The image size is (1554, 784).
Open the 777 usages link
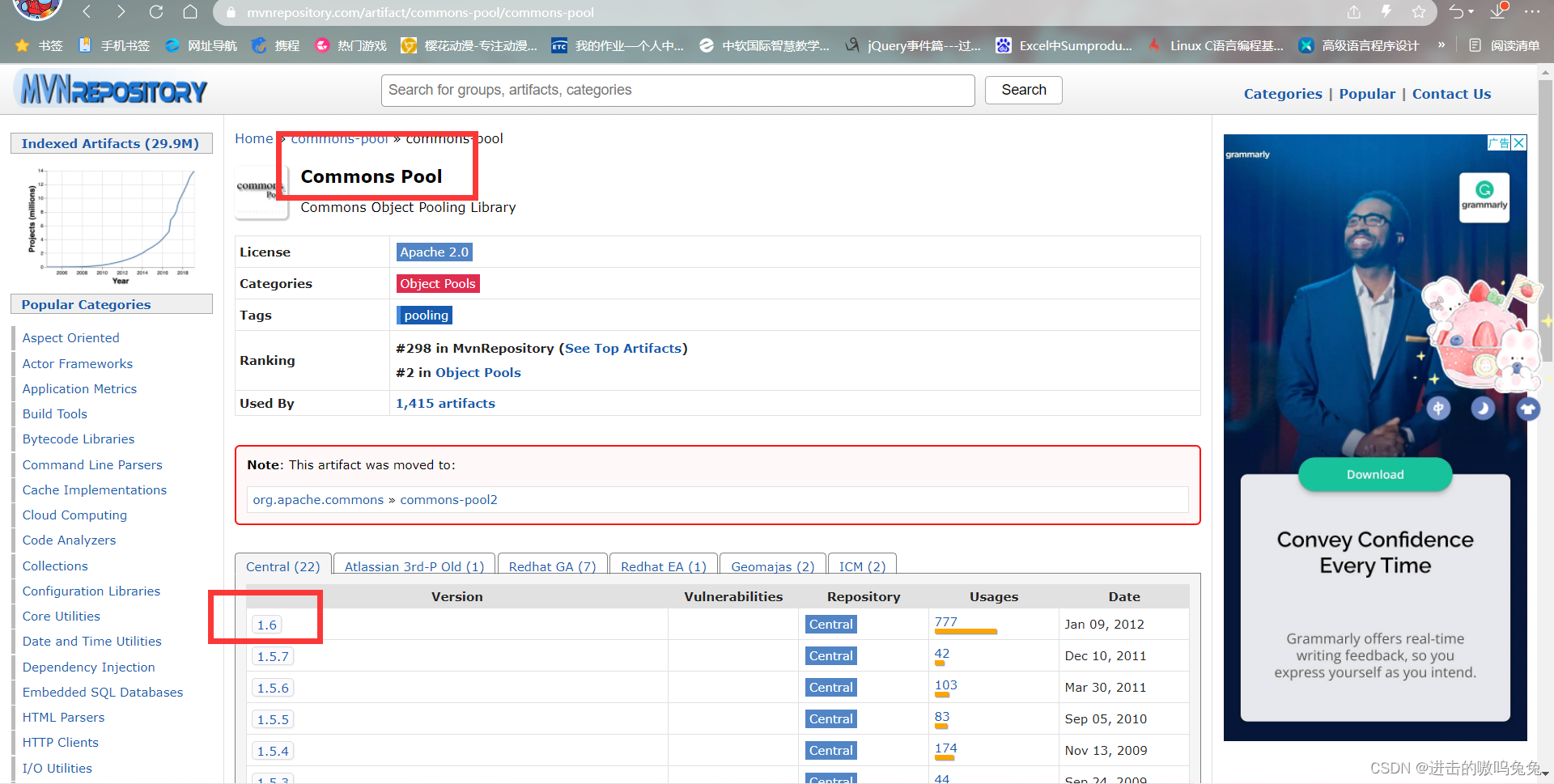pyautogui.click(x=945, y=621)
